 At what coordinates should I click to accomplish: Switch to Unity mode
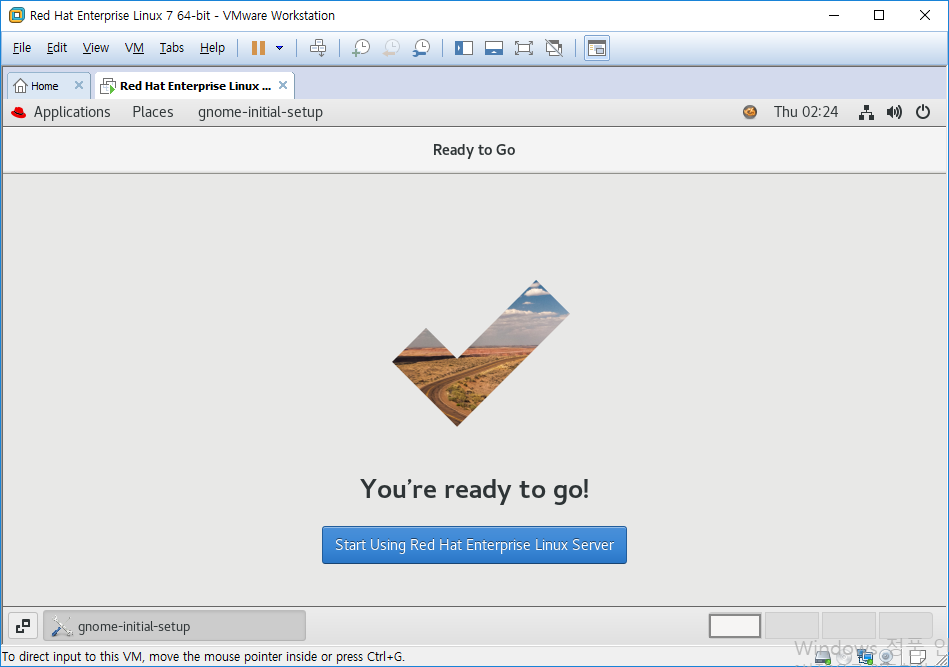tap(554, 48)
